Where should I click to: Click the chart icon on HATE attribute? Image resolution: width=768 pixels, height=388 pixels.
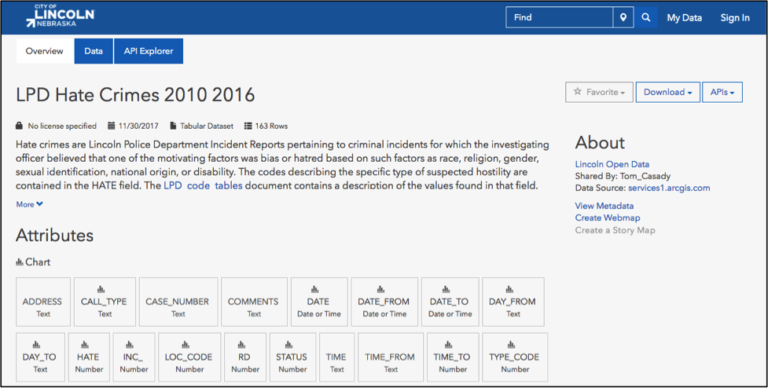coord(85,344)
